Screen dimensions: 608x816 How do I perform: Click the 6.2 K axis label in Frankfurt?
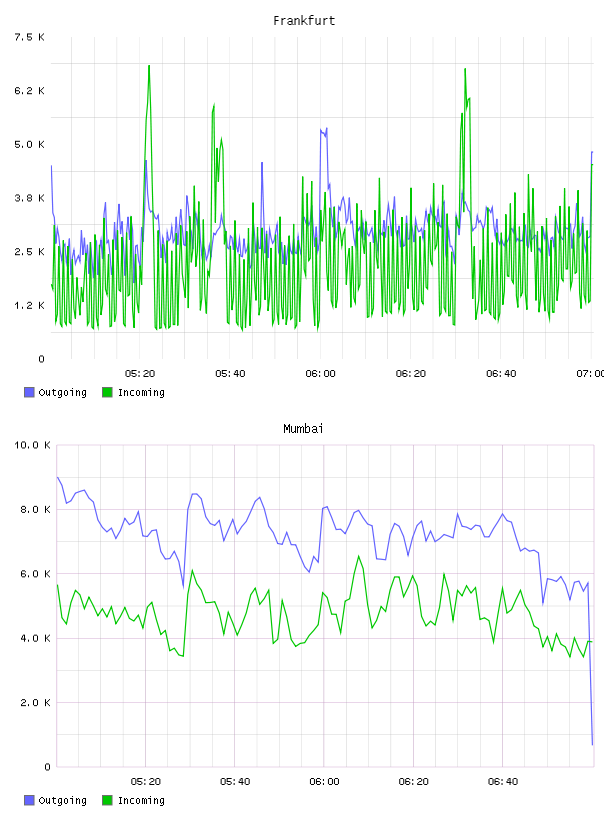(x=30, y=91)
